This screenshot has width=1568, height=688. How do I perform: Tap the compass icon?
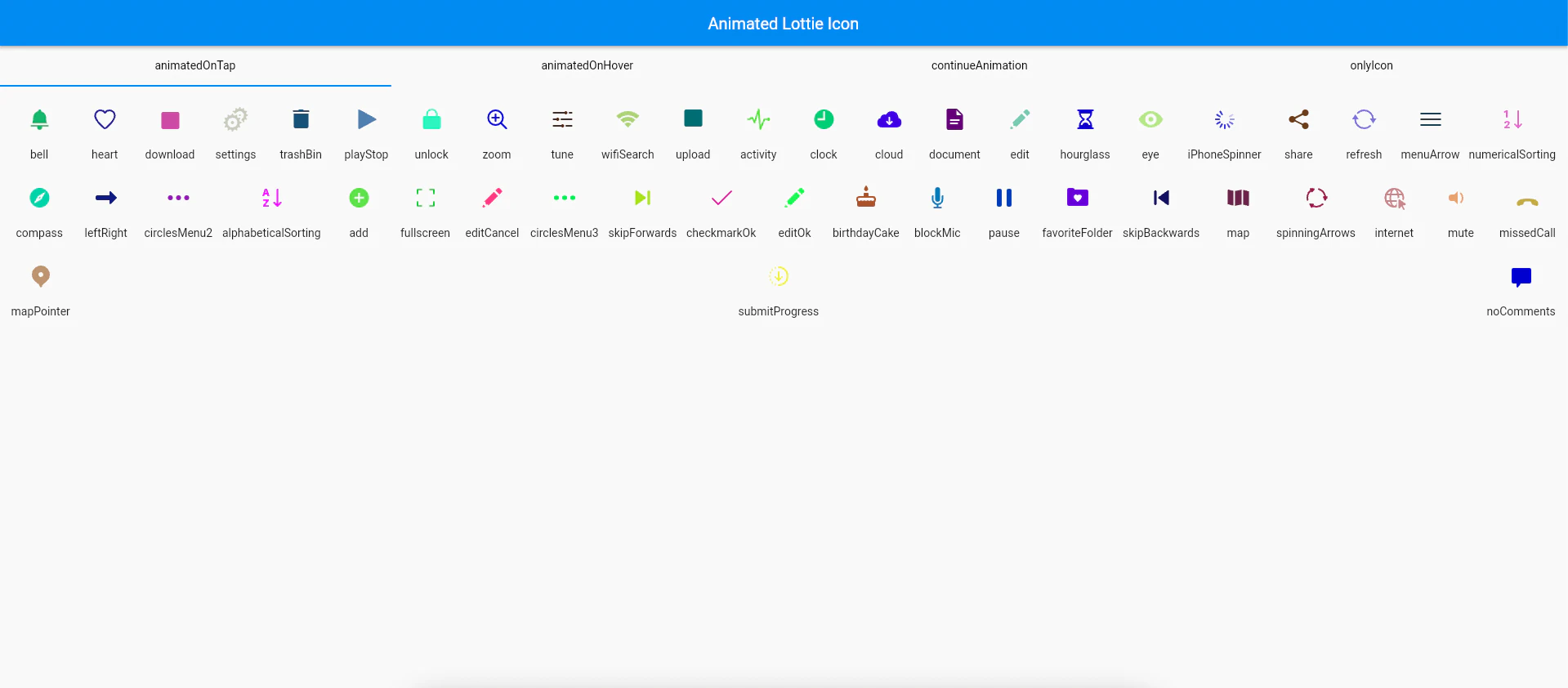pyautogui.click(x=39, y=198)
